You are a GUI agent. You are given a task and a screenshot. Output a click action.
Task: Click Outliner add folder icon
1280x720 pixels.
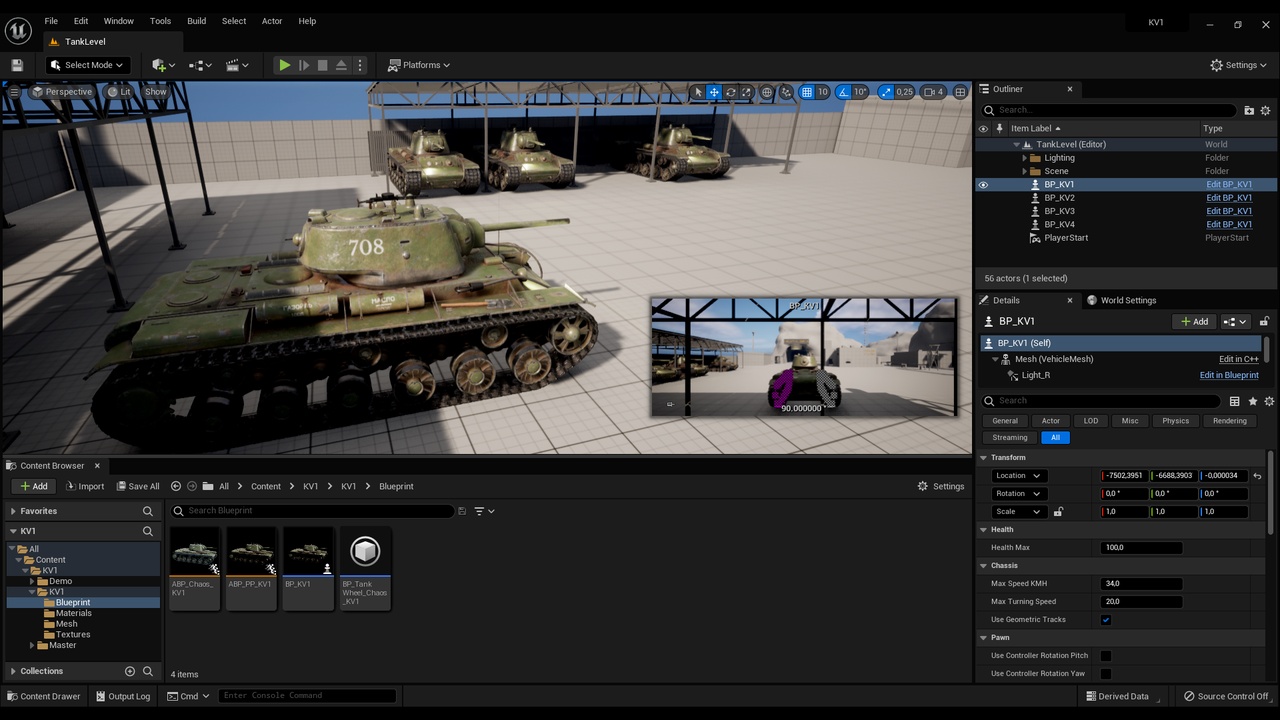coord(1249,111)
